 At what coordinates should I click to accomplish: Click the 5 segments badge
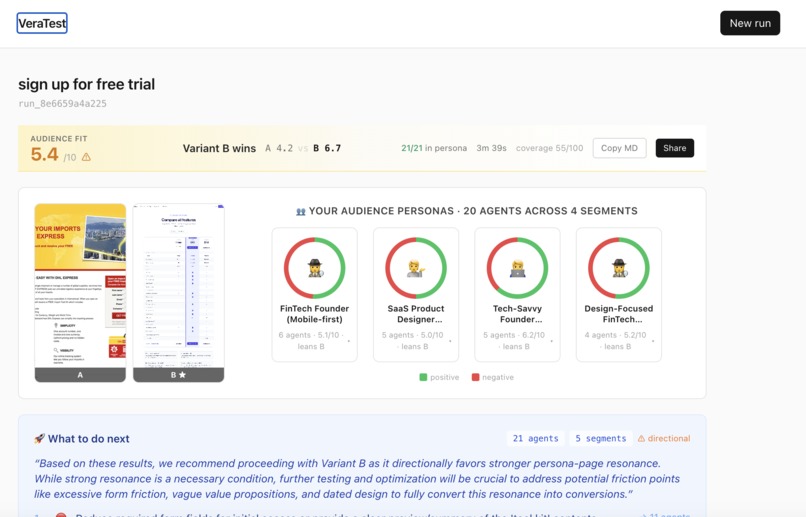point(600,438)
